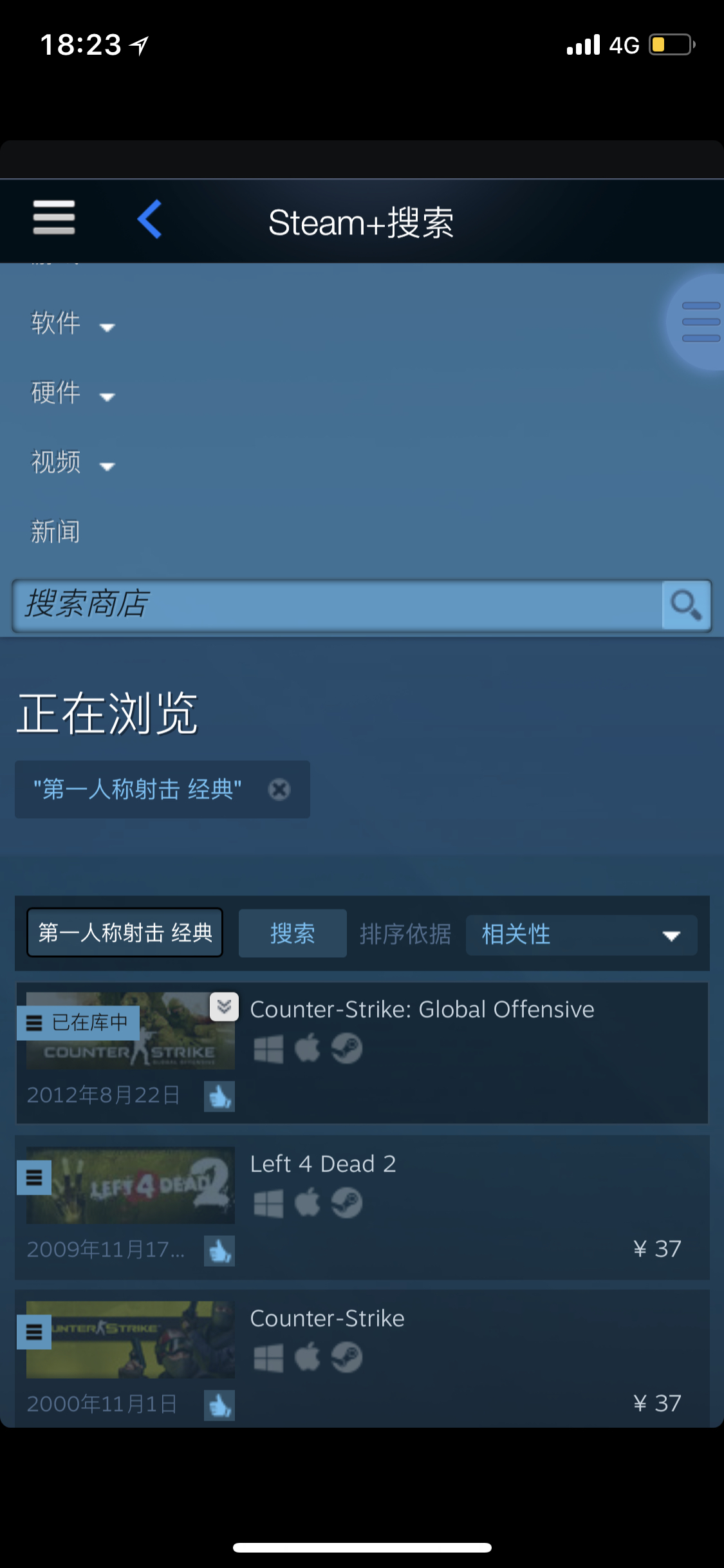The image size is (724, 1568).
Task: Tap the thumbs-up icon for Counter-Strike: Global Offensive
Action: click(x=219, y=1096)
